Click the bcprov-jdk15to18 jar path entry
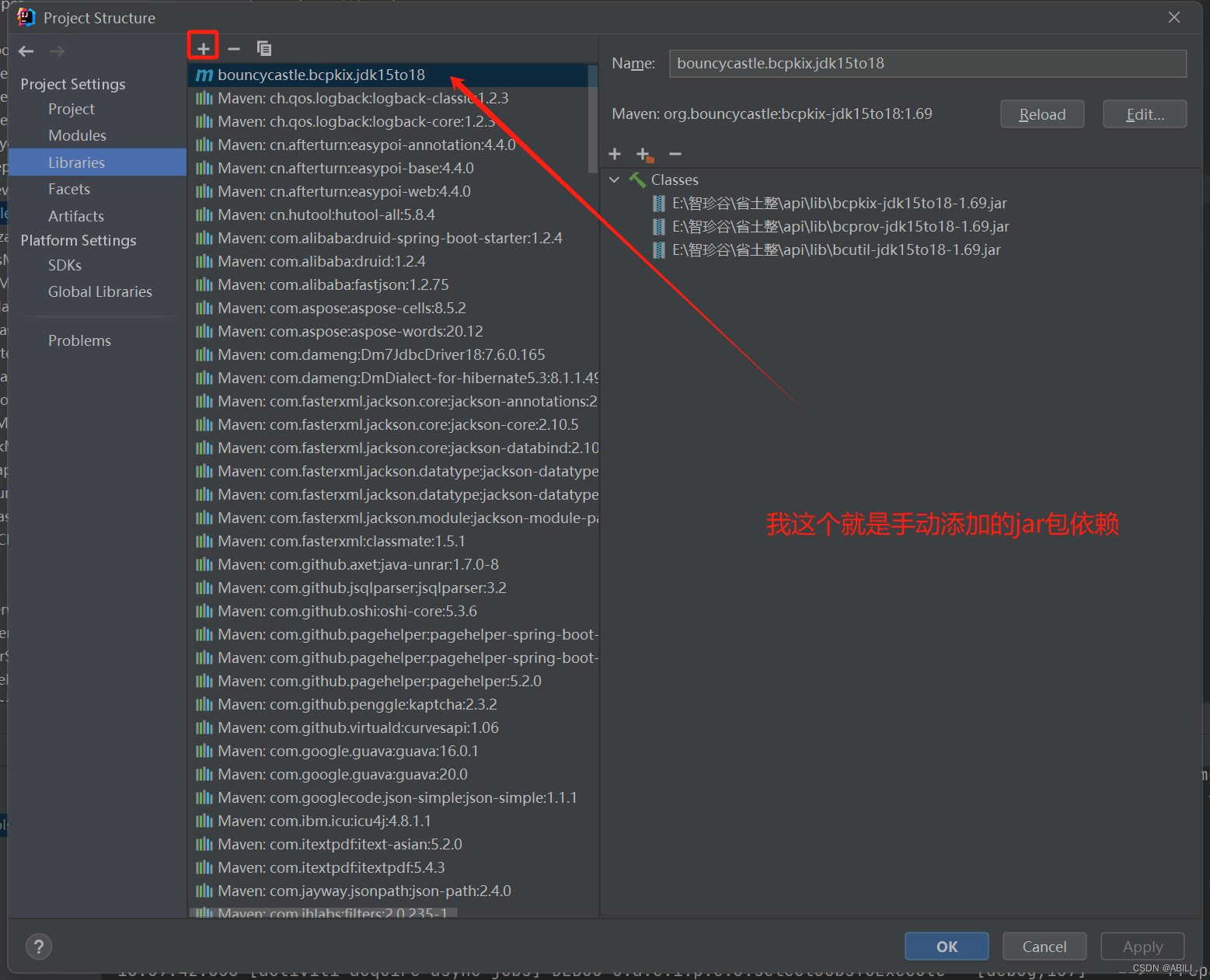The image size is (1210, 980). [839, 226]
